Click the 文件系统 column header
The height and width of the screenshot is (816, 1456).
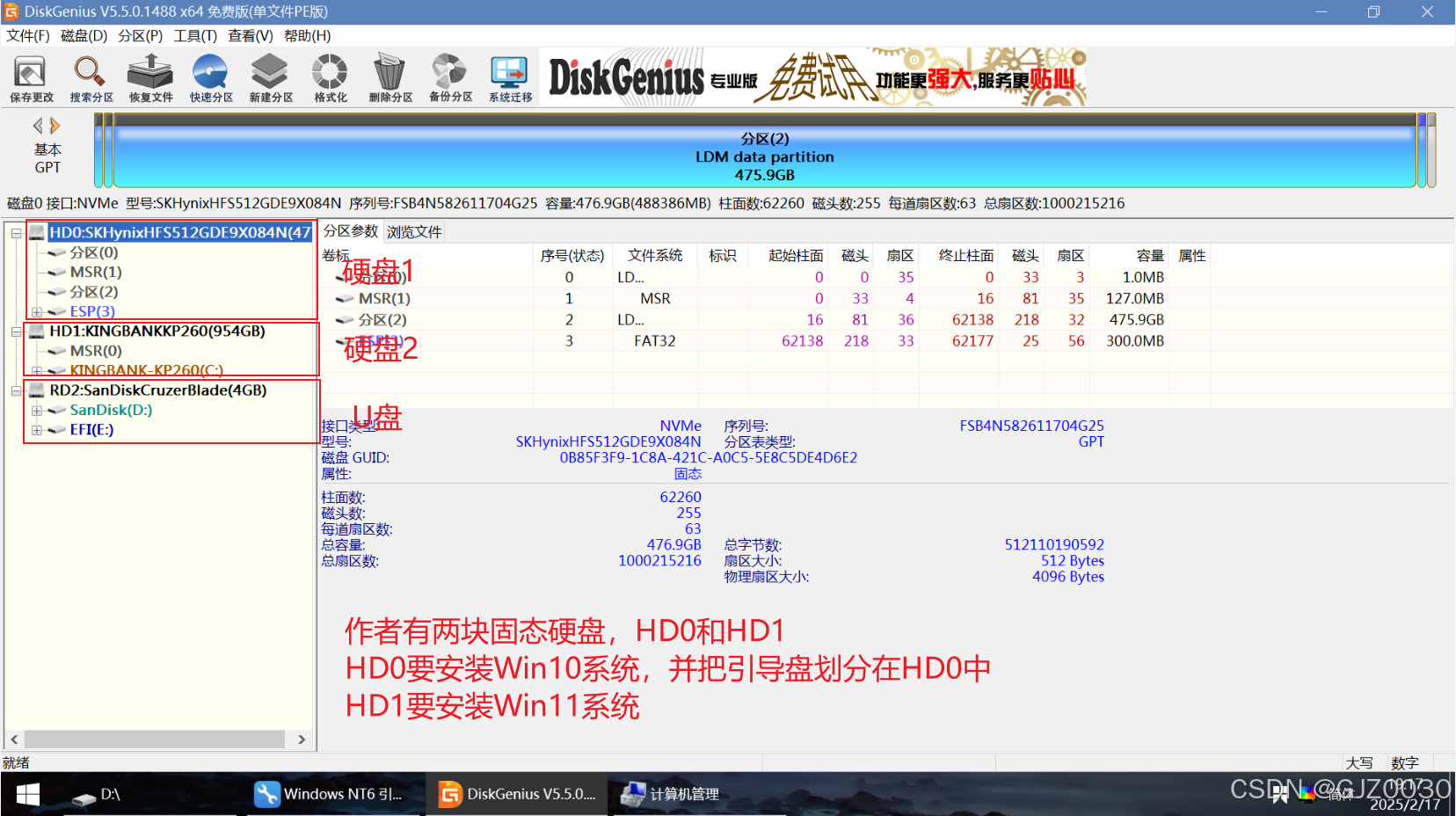point(655,256)
